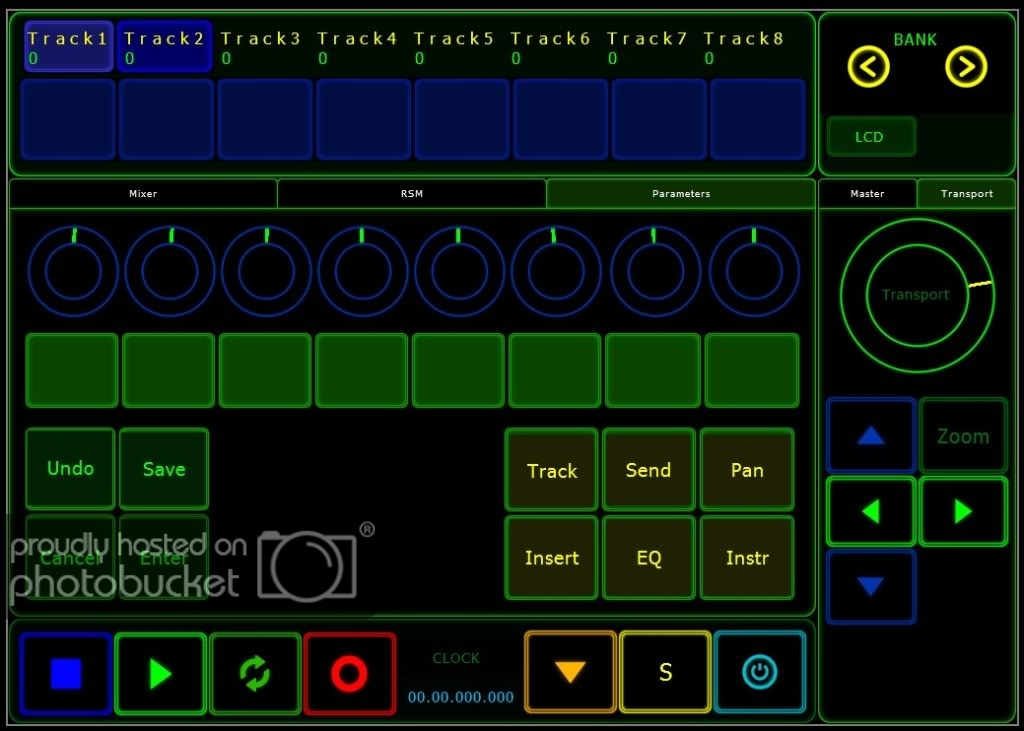
Task: Click the blue pad under Track4
Action: click(364, 120)
